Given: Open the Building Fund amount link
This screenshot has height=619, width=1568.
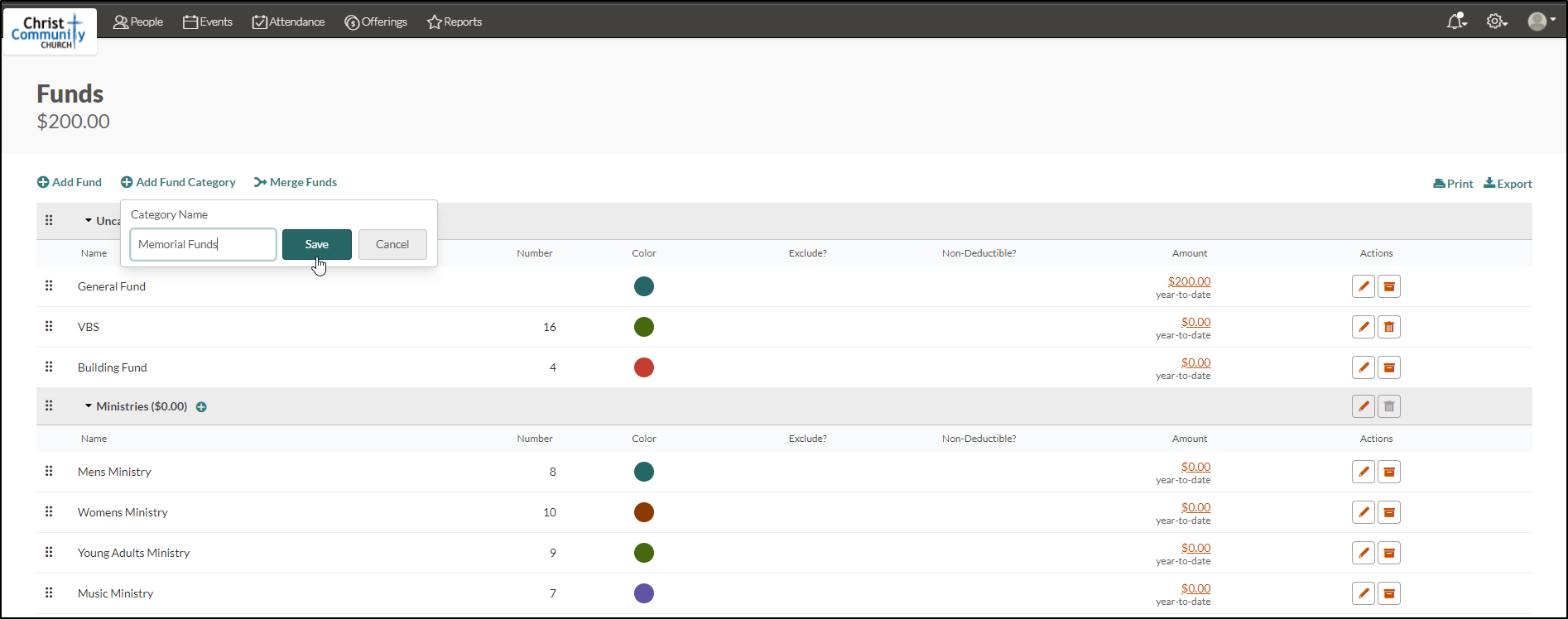Looking at the screenshot, I should pos(1195,362).
